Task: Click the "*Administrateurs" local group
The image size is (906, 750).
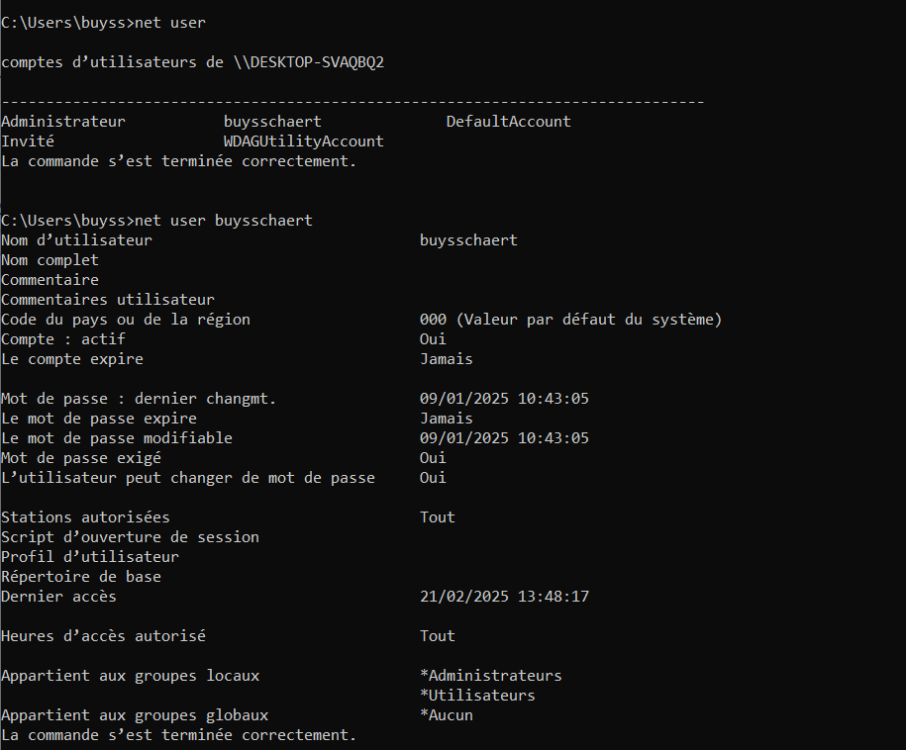Action: 490,676
